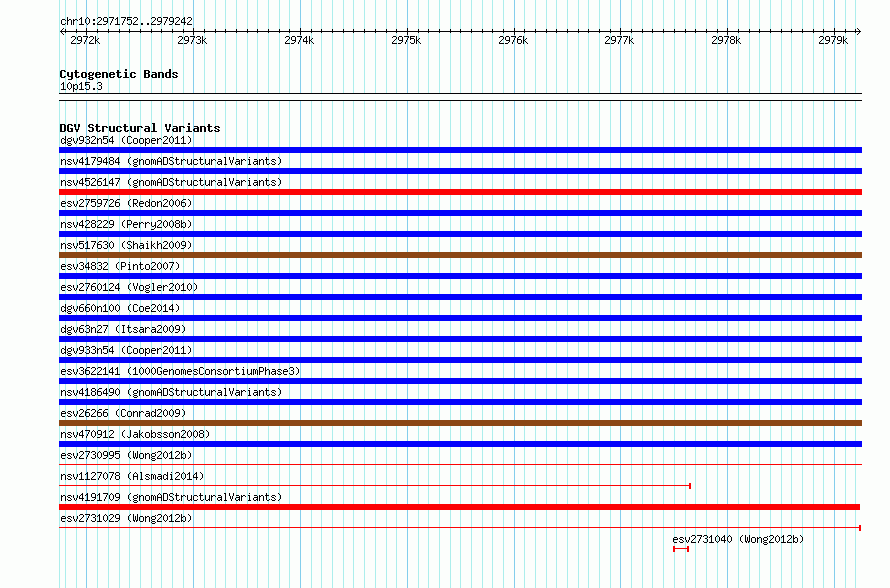This screenshot has width=890, height=588.
Task: Open the nsv4191709 (gnomADStructuralVariants) label
Action: pos(171,497)
